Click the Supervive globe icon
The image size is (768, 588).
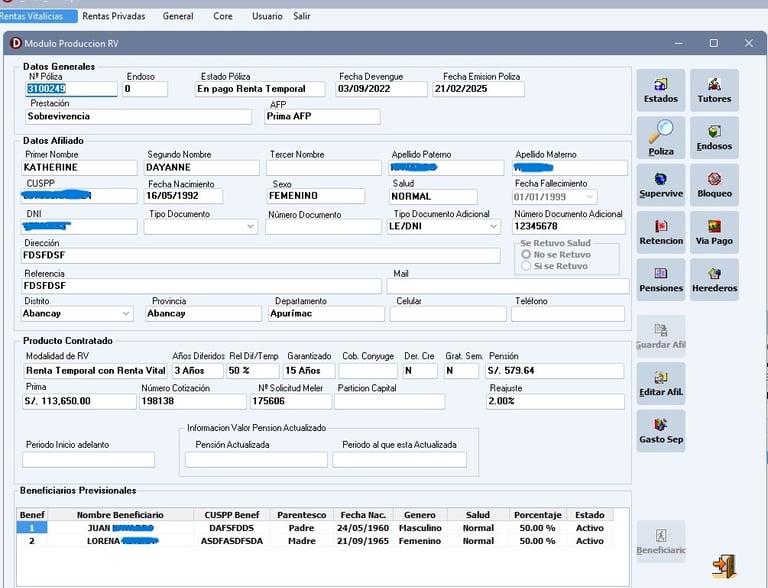(660, 185)
